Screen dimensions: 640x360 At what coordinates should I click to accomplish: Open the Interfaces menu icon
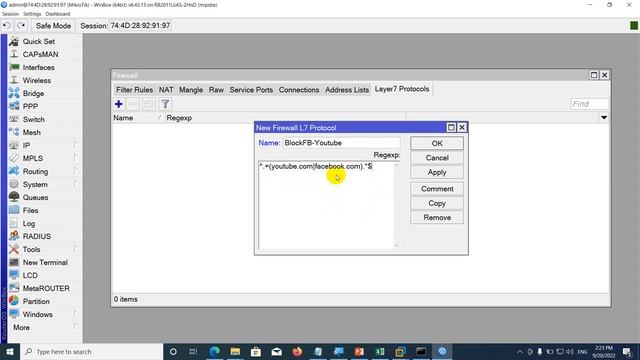pos(14,67)
